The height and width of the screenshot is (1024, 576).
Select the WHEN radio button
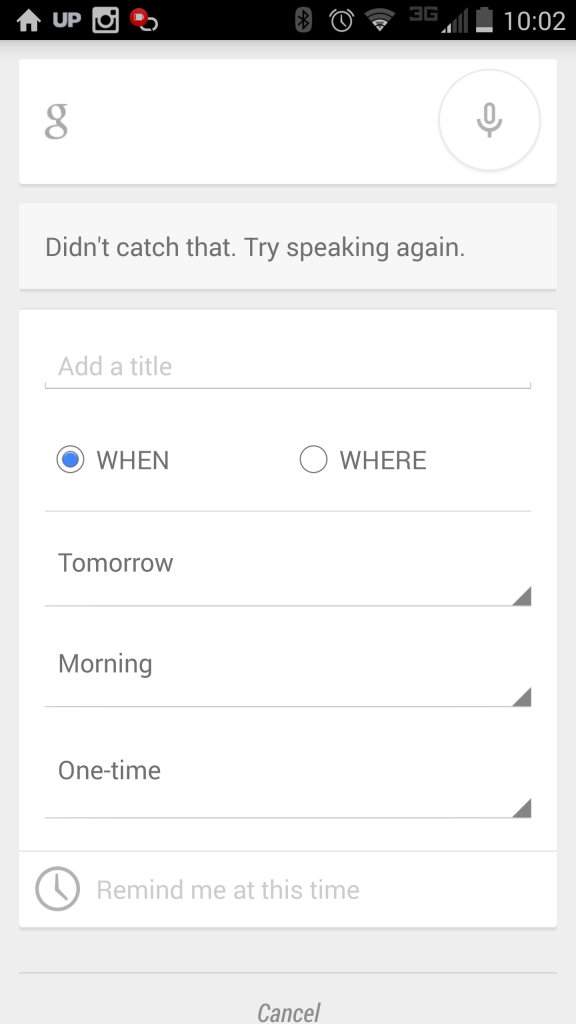(70, 460)
